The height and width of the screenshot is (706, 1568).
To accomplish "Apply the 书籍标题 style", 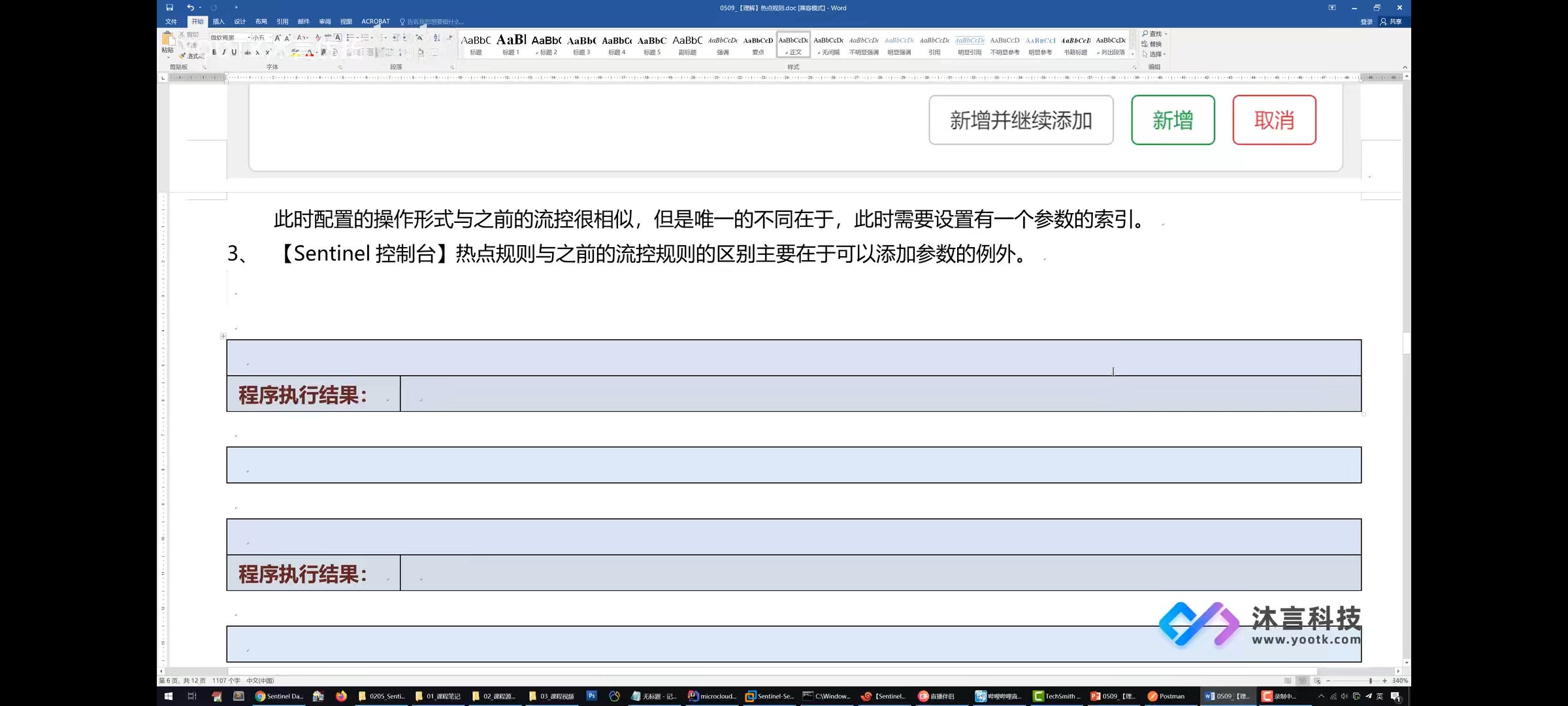I will tap(1075, 44).
